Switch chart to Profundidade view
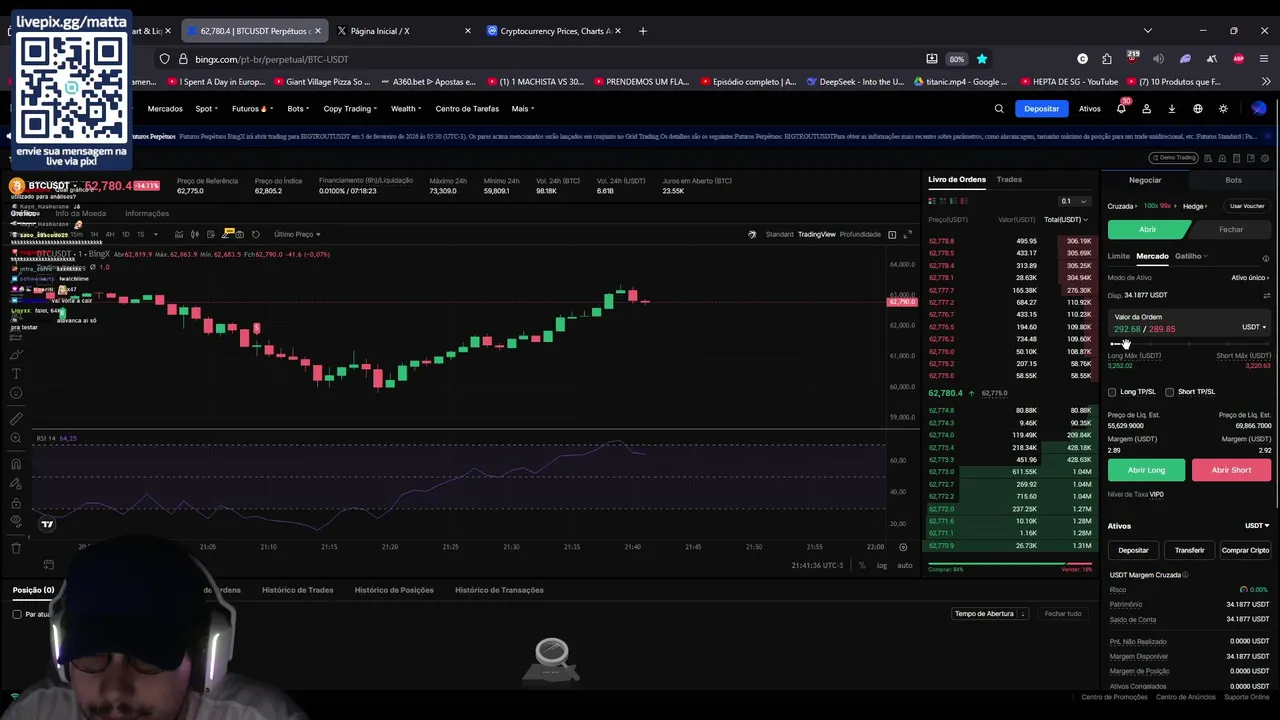 860,234
